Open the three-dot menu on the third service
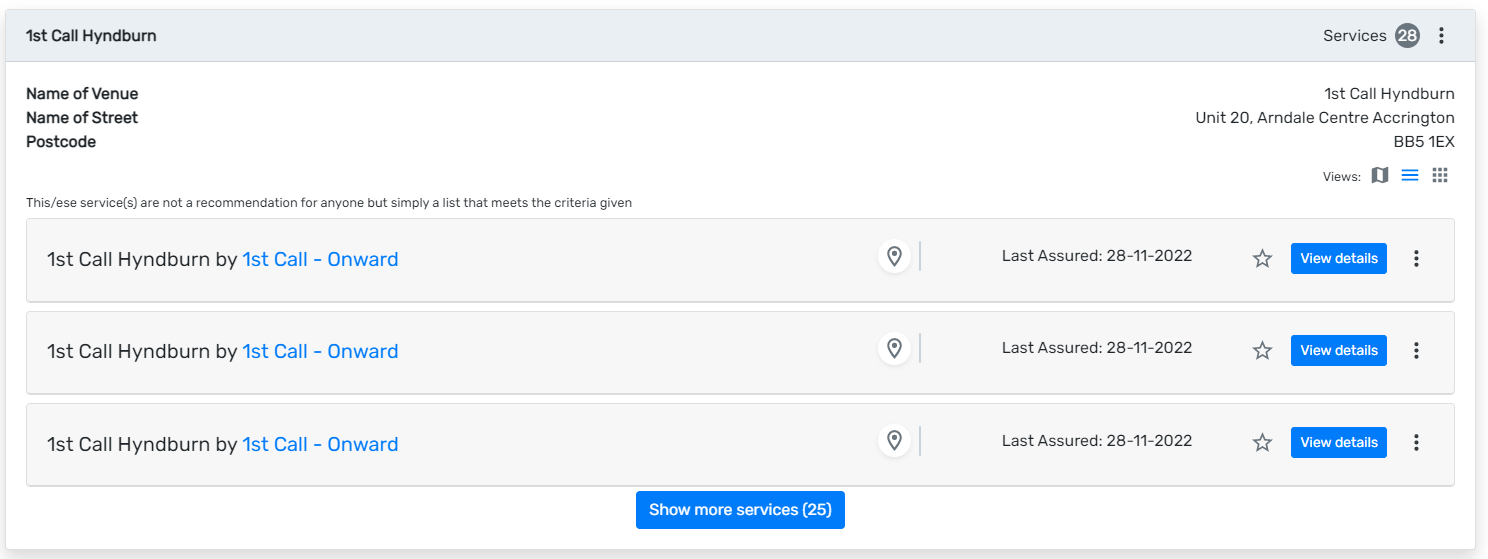This screenshot has width=1488, height=559. (x=1416, y=443)
